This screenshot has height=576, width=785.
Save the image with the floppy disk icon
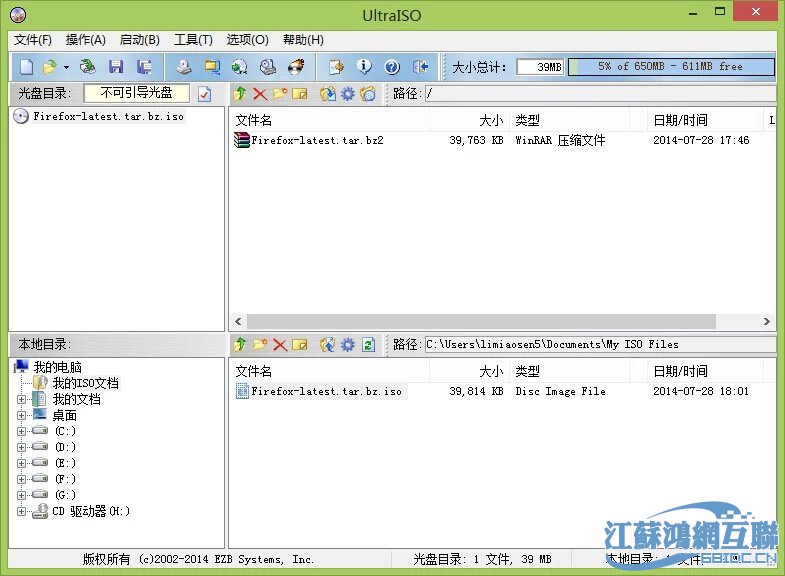coord(116,67)
